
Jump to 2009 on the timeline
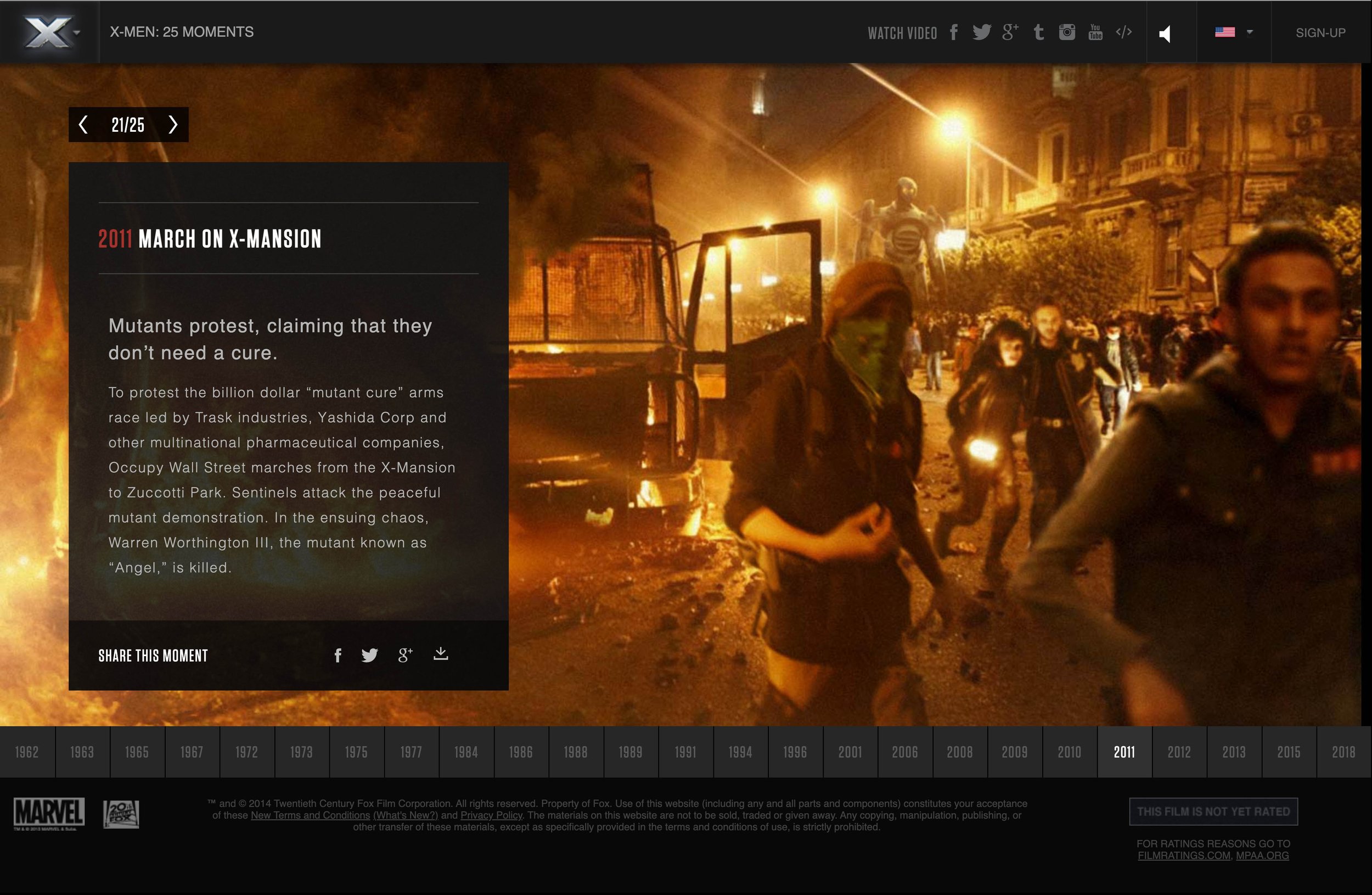pos(1015,752)
